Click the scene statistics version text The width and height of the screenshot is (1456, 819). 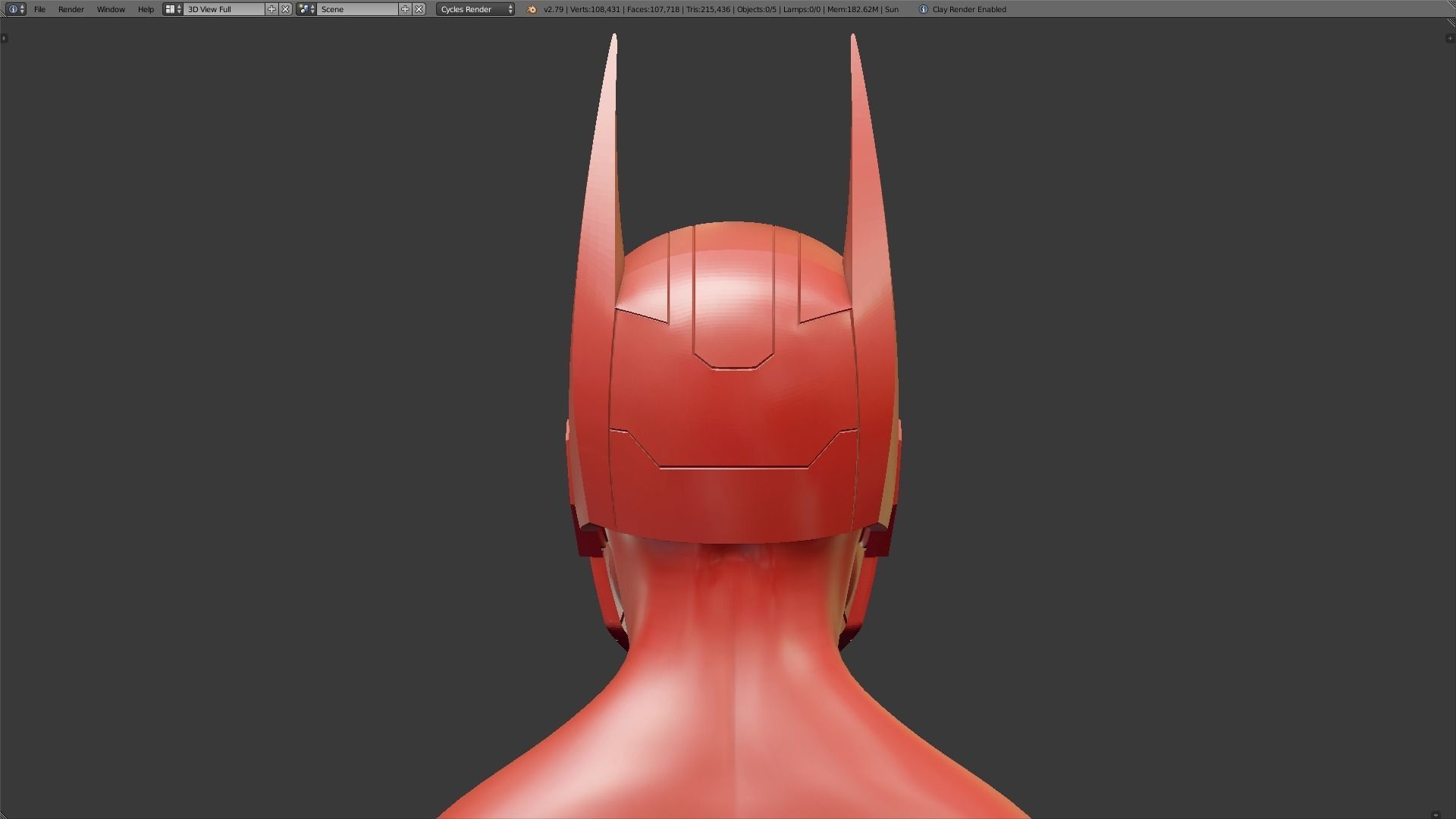tap(554, 9)
